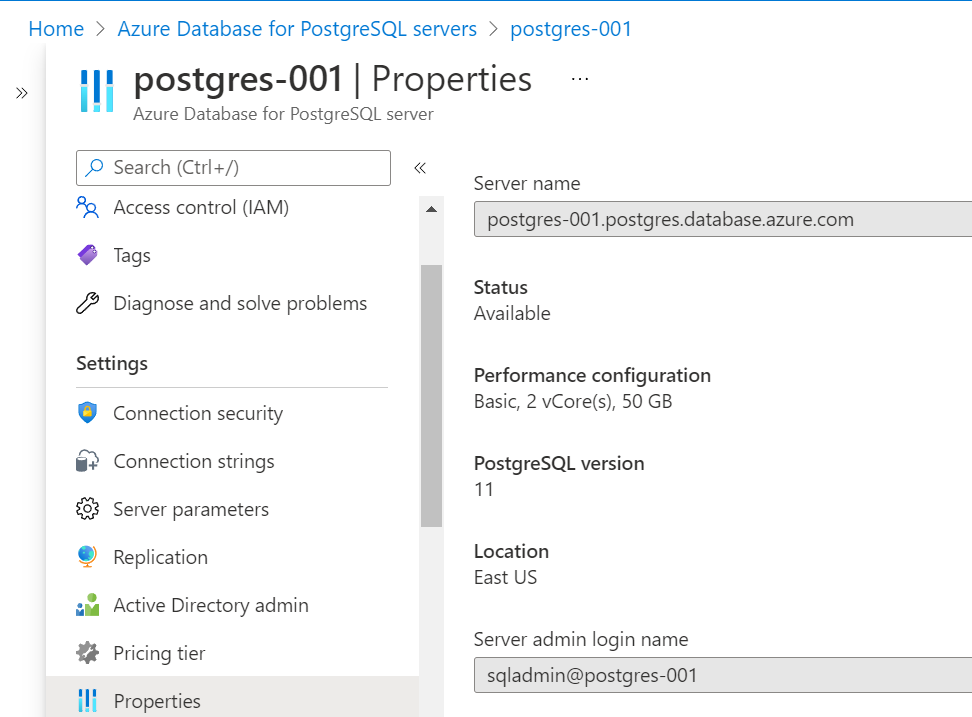
Task: Click the Replication globe icon
Action: (88, 557)
